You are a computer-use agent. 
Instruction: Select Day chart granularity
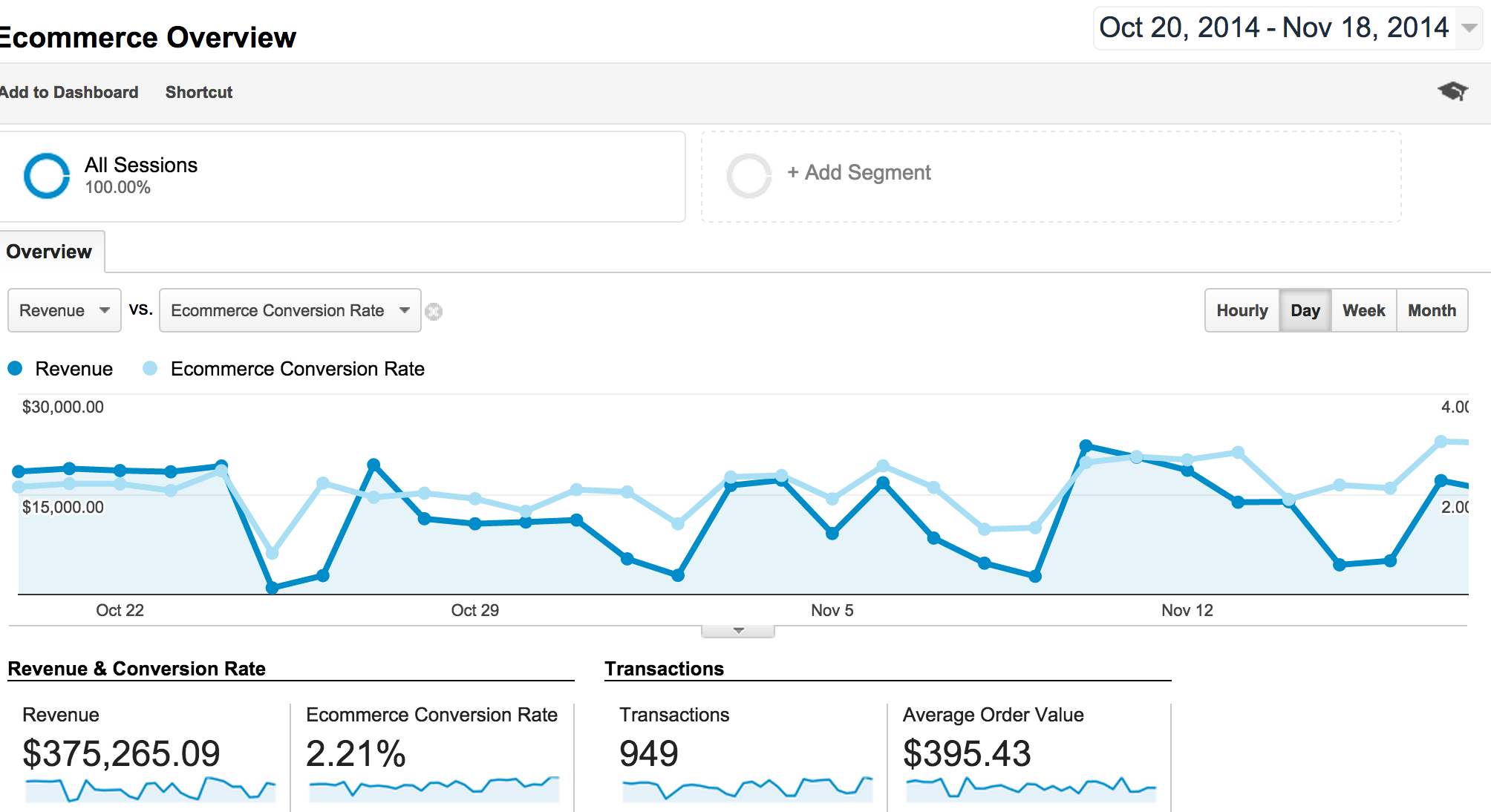pos(1305,310)
